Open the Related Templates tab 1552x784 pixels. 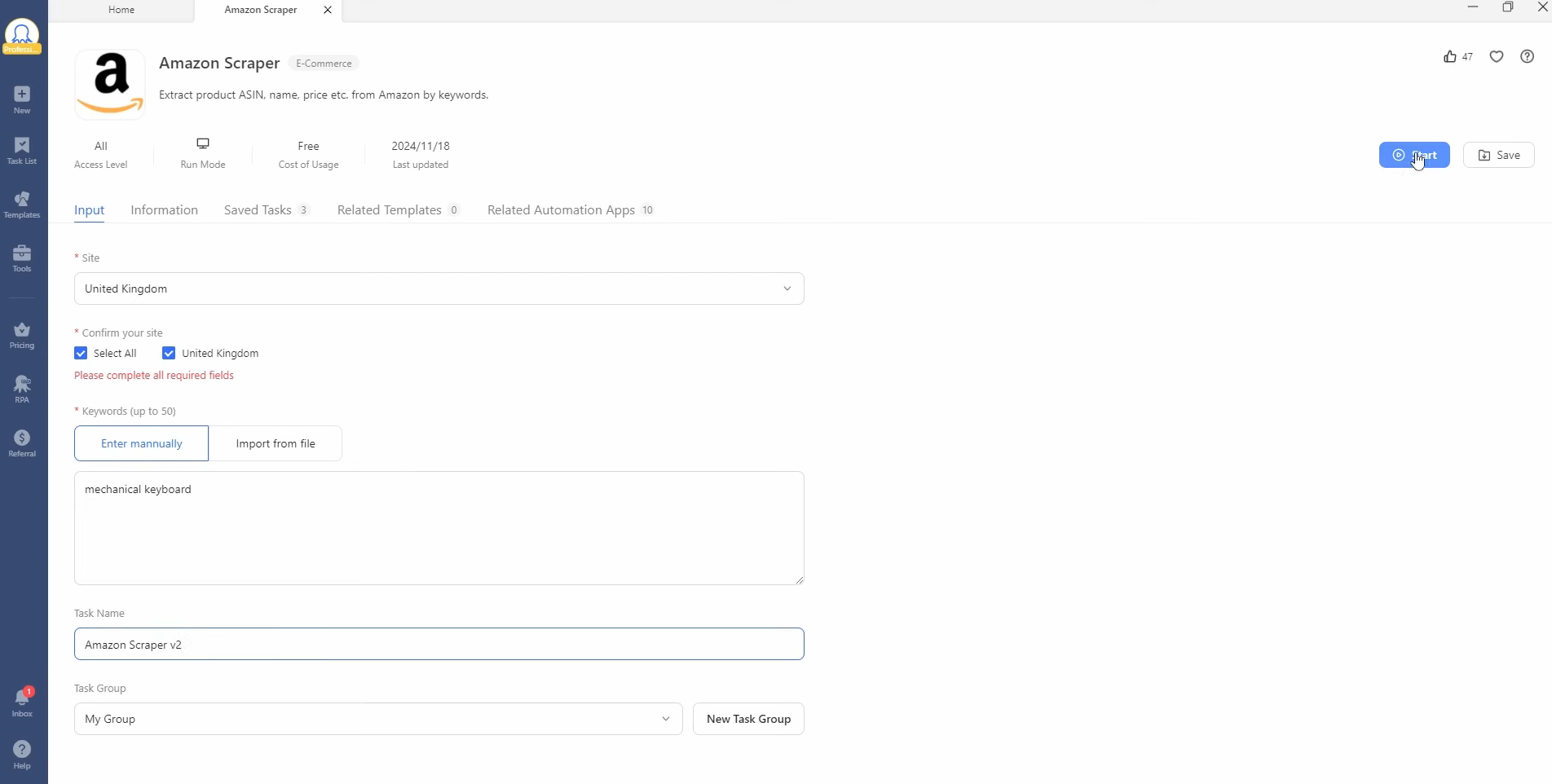[399, 209]
